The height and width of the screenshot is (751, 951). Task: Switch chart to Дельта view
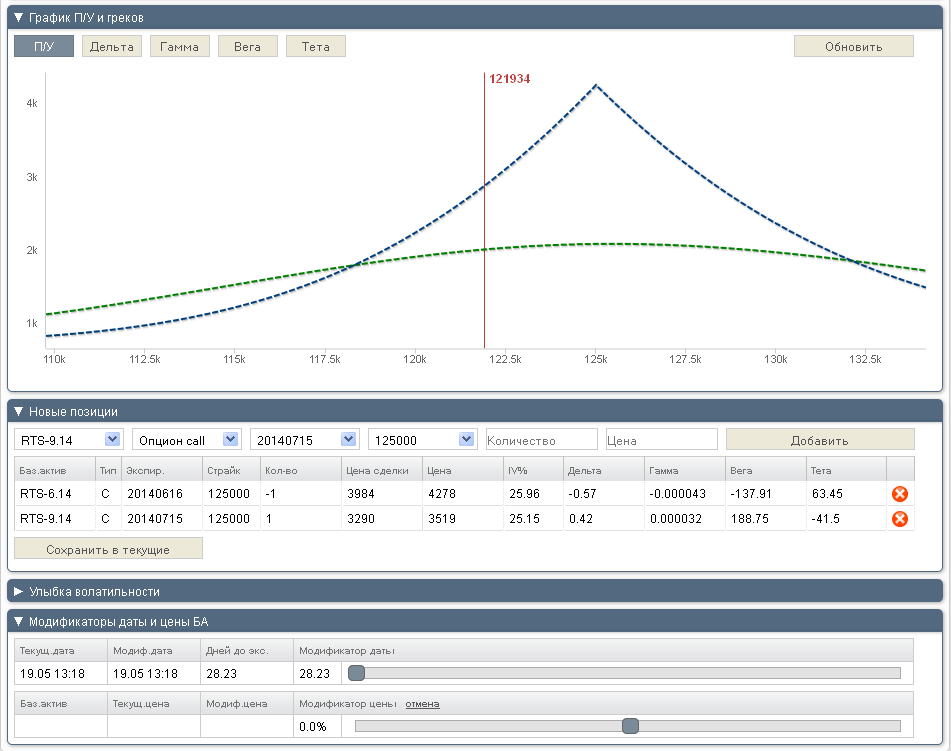click(x=112, y=46)
